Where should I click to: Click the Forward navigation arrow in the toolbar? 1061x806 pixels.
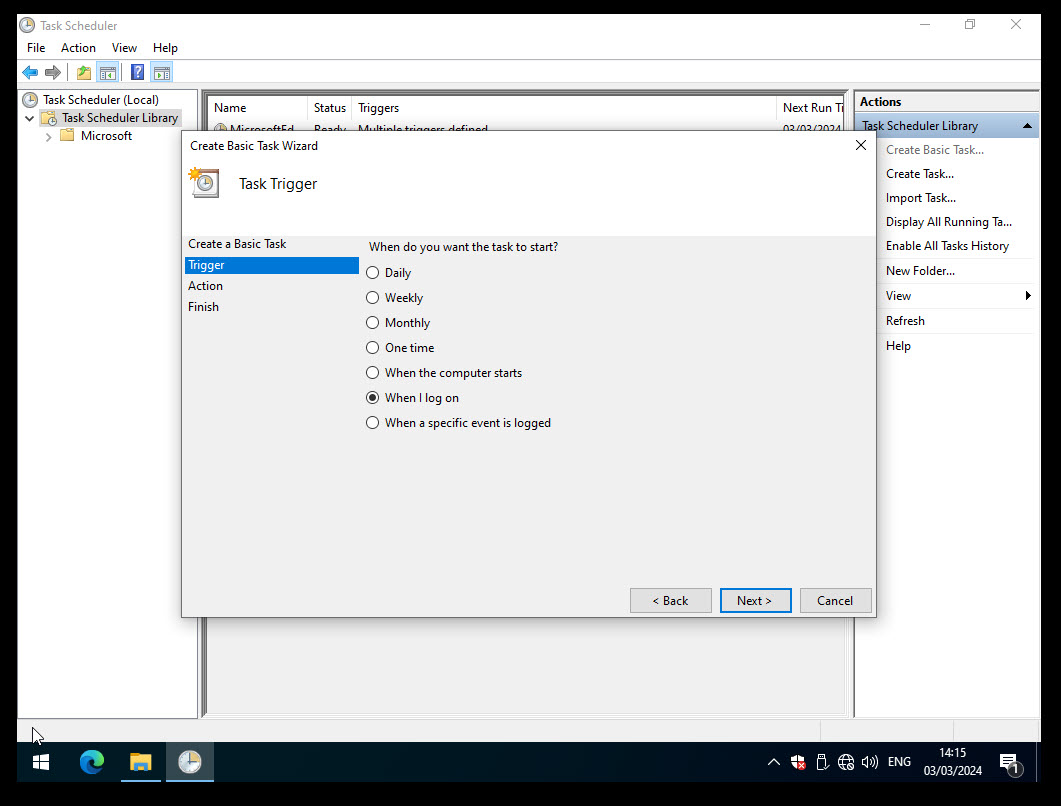coord(52,71)
